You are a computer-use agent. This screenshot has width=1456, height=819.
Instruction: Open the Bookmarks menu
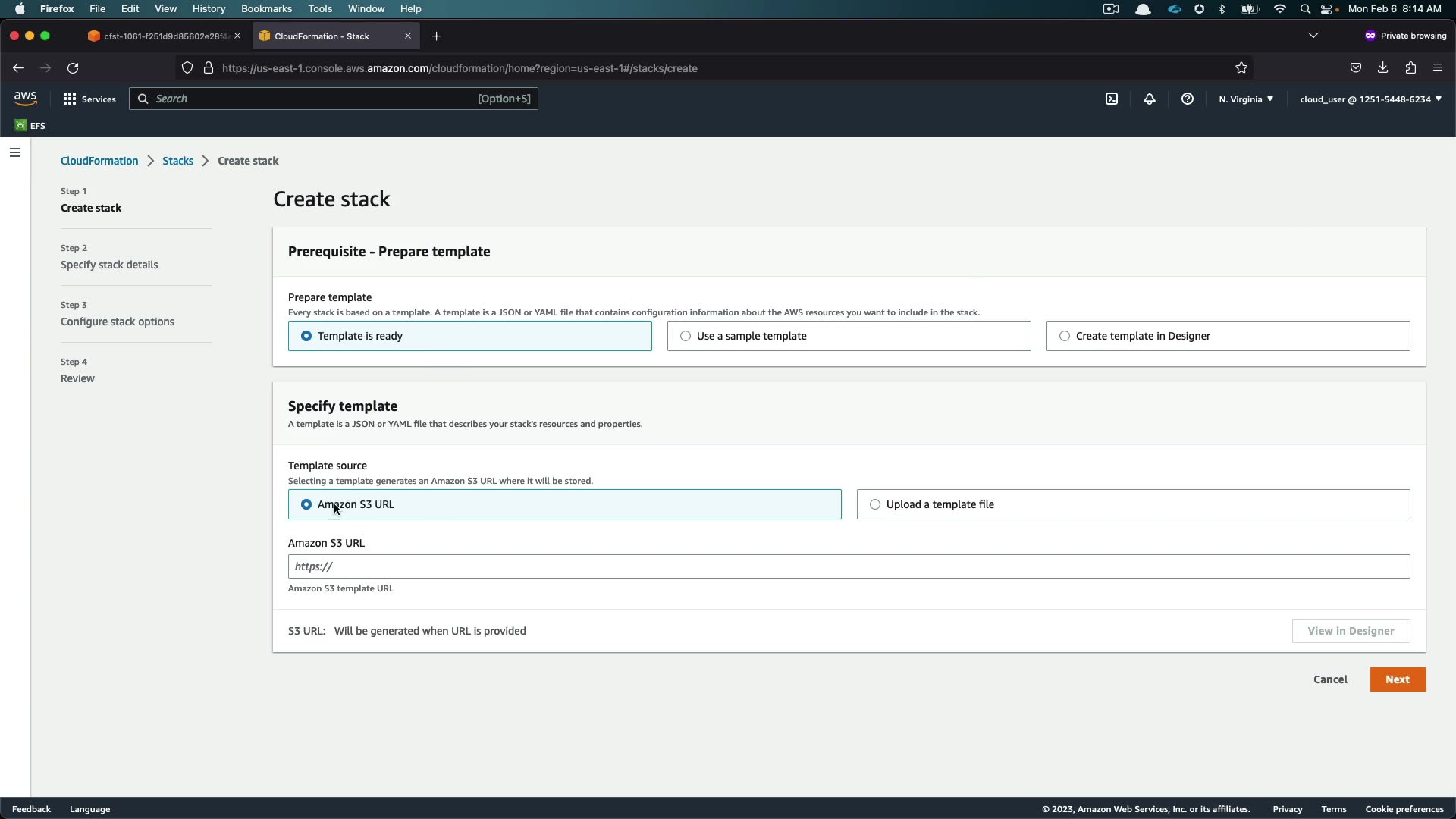[266, 8]
